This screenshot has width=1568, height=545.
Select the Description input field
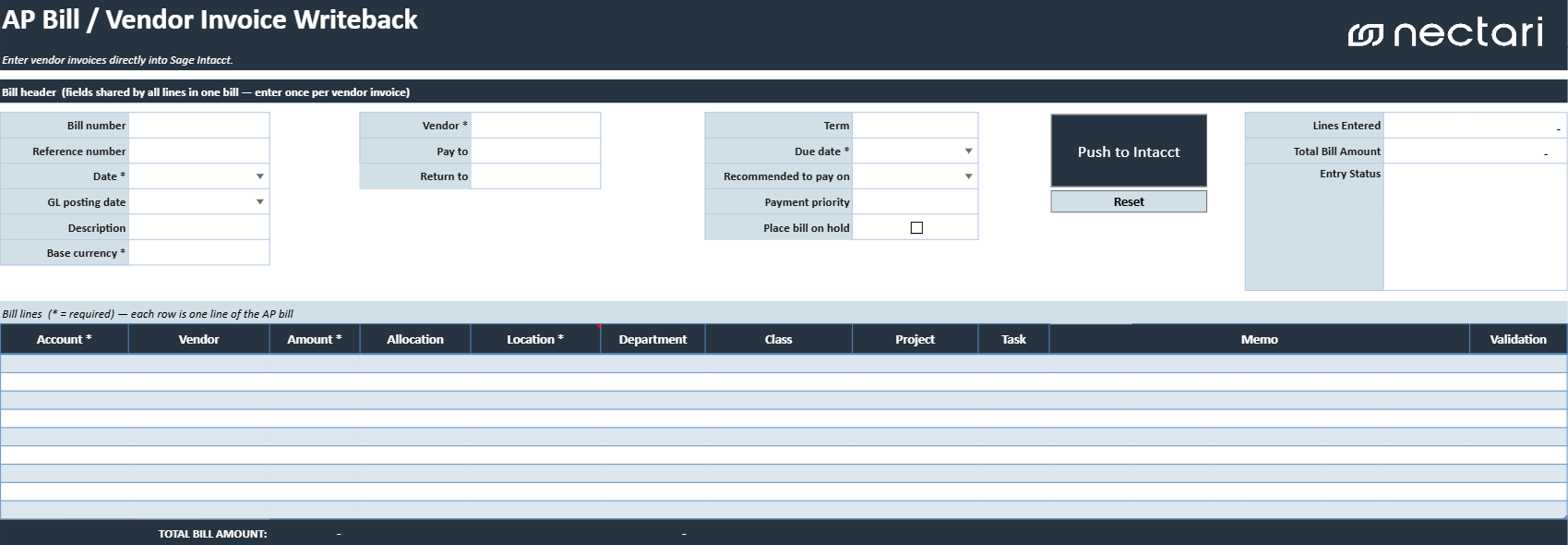tap(199, 228)
